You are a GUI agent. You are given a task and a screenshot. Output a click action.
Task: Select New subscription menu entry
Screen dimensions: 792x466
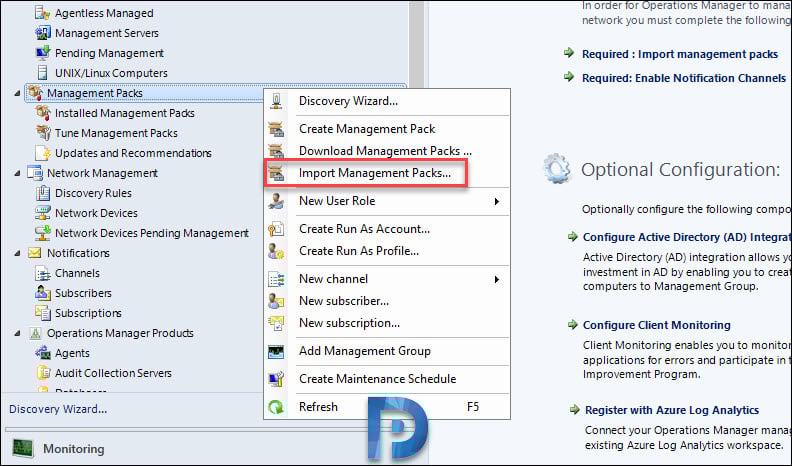(387, 323)
